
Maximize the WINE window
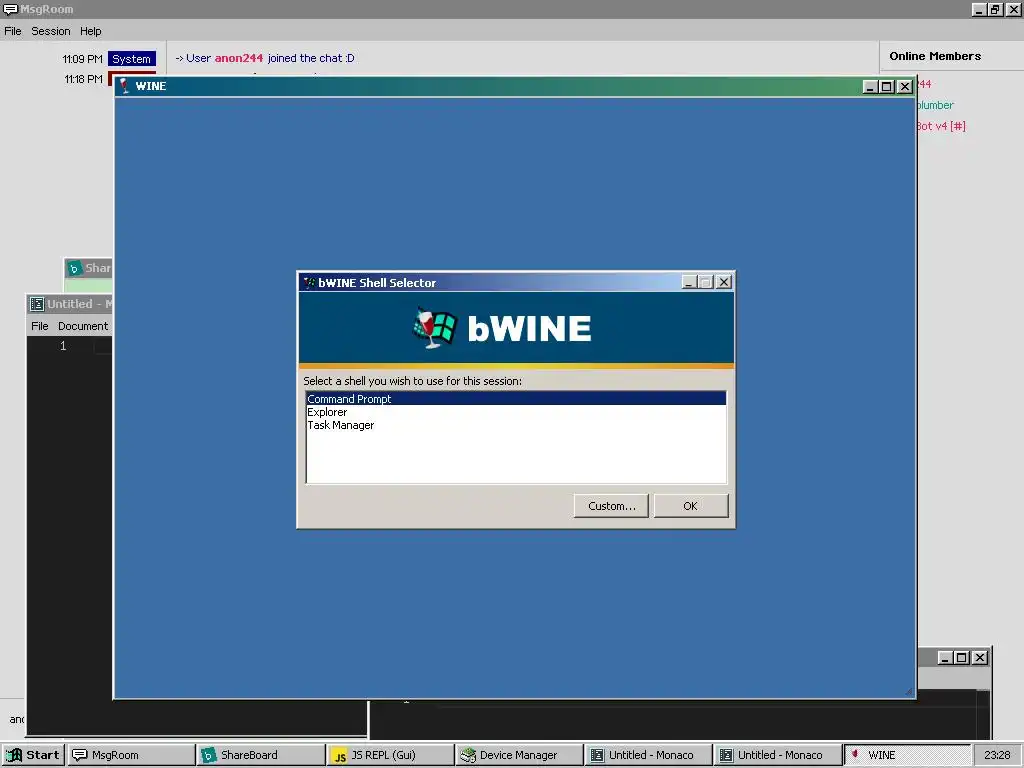[887, 86]
